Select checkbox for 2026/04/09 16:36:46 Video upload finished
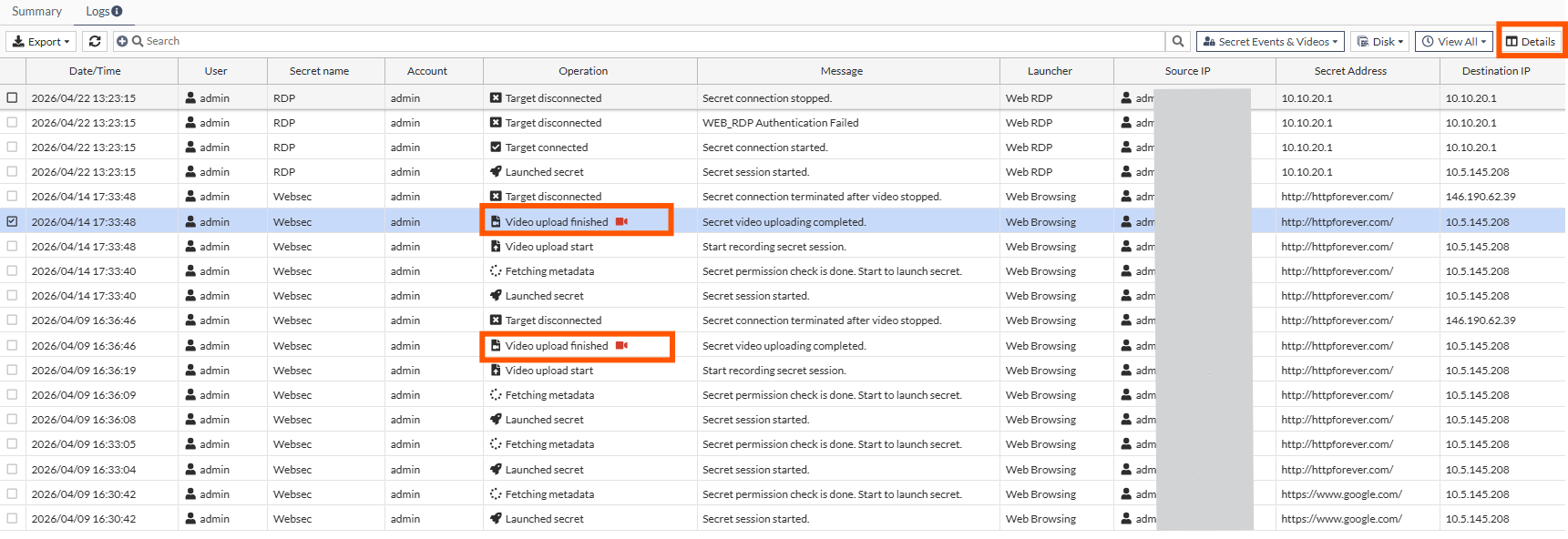The image size is (1568, 539). pyautogui.click(x=12, y=345)
